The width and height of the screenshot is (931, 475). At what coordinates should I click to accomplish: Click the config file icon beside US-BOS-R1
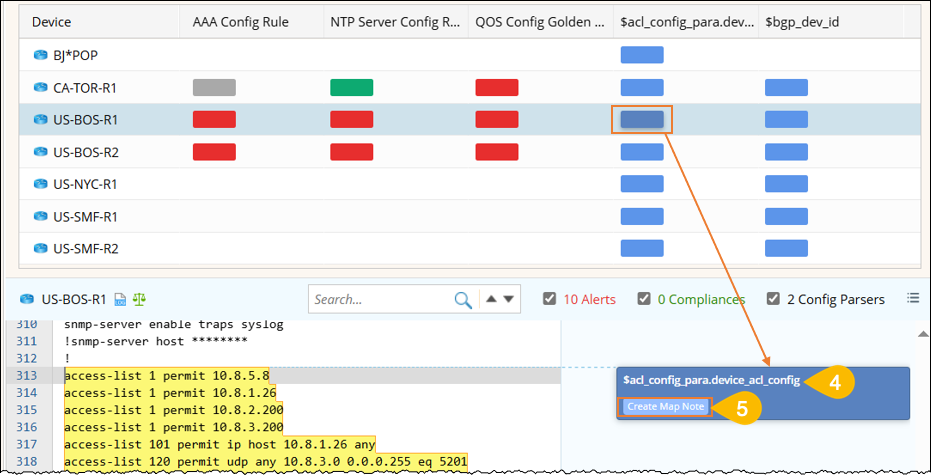coord(119,299)
